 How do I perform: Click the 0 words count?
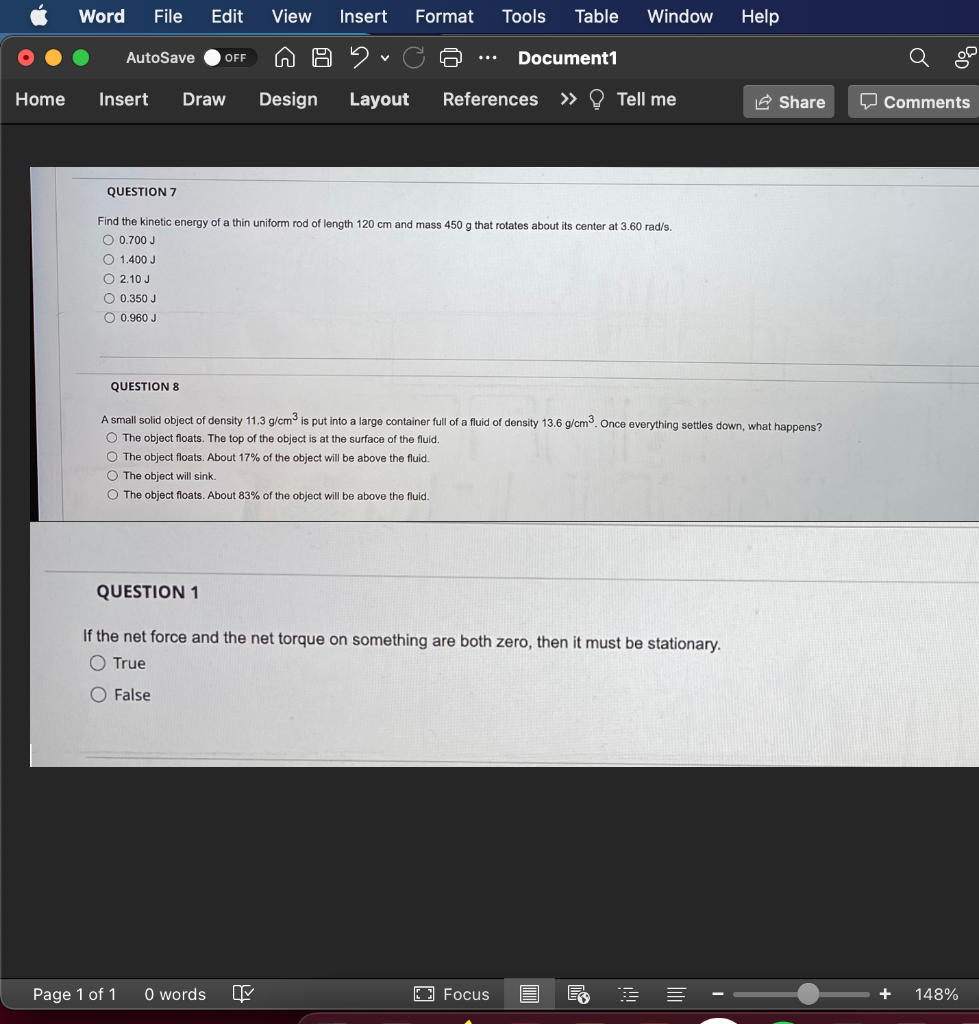point(175,994)
